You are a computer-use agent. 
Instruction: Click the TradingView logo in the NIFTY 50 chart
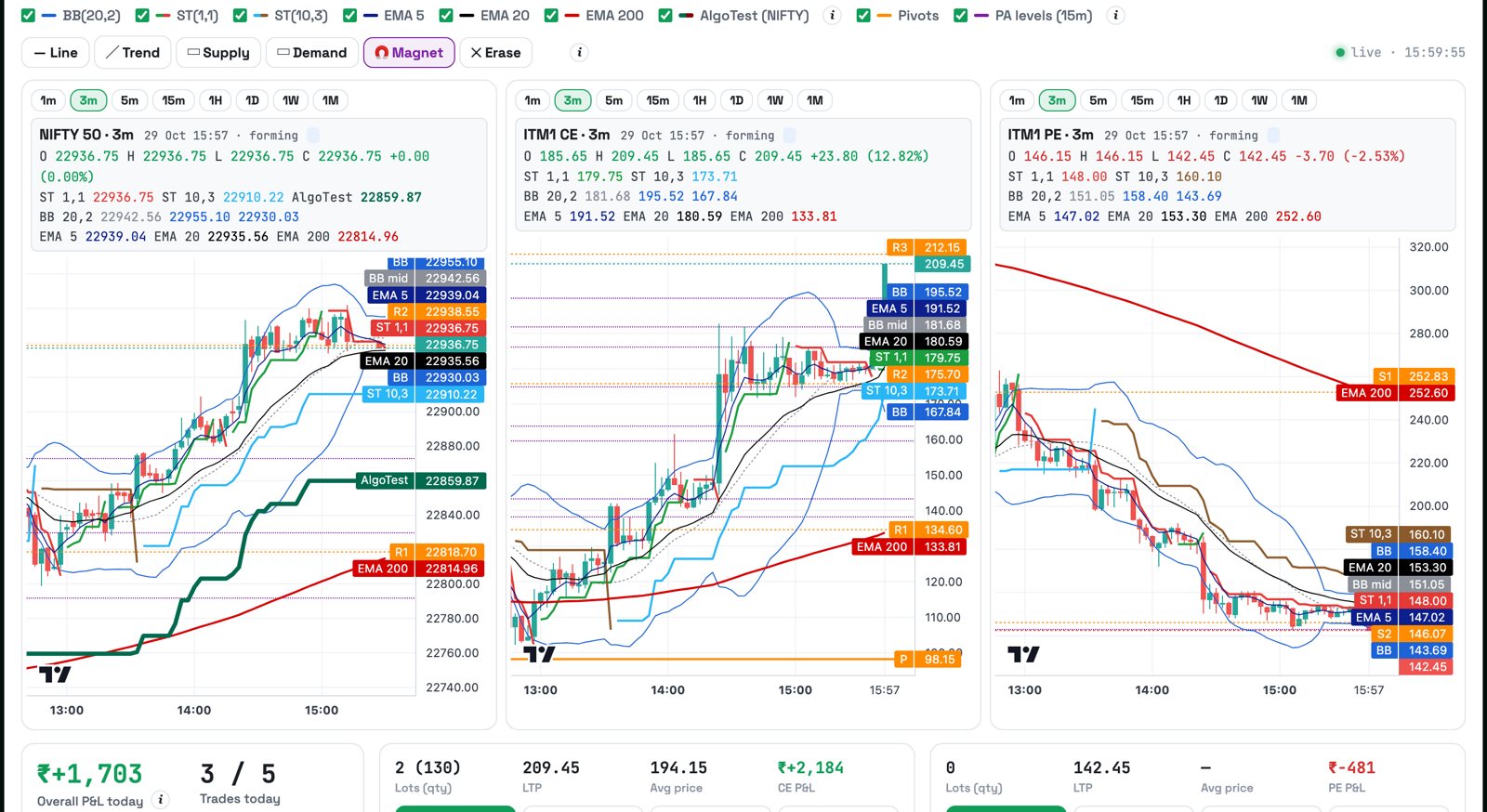(x=54, y=674)
